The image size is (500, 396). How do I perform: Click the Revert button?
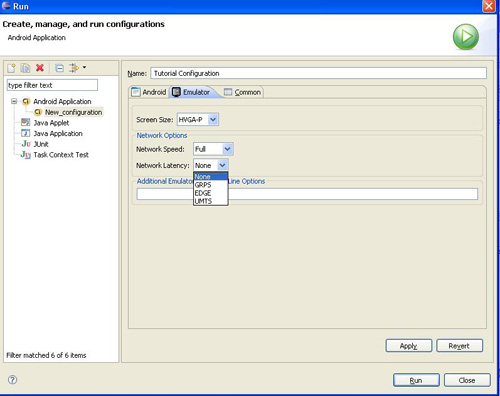[459, 346]
